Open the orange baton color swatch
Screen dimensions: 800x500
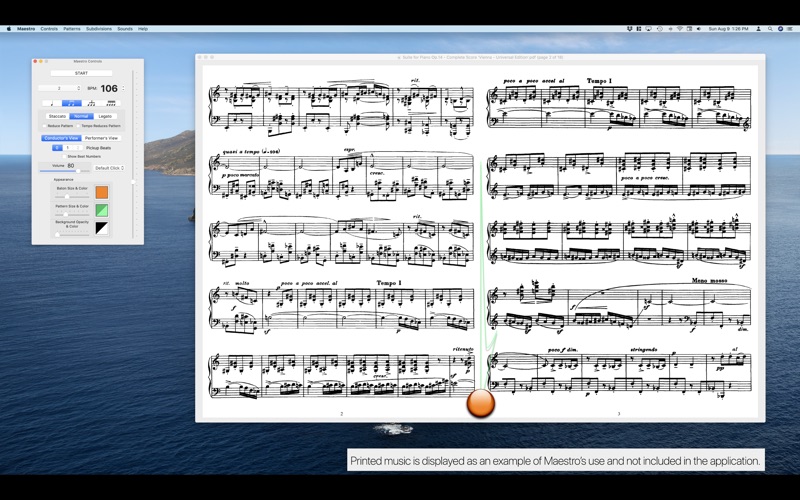coord(102,192)
